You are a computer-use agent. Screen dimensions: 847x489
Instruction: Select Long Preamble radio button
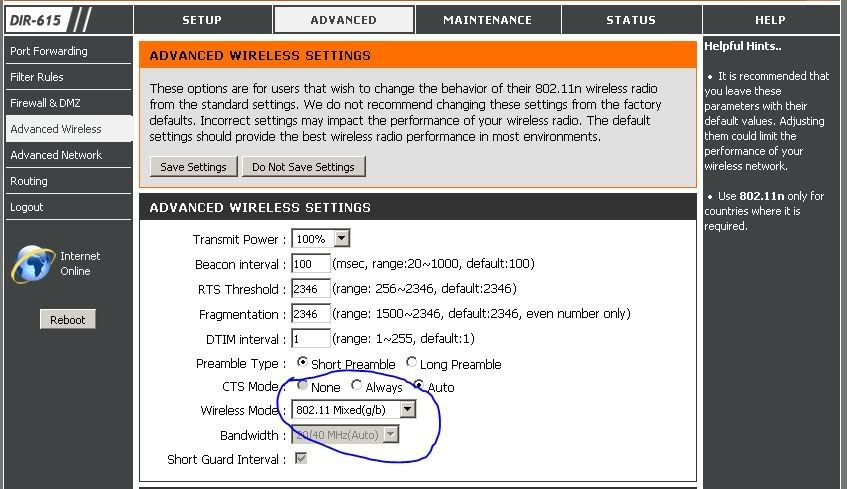pos(411,363)
